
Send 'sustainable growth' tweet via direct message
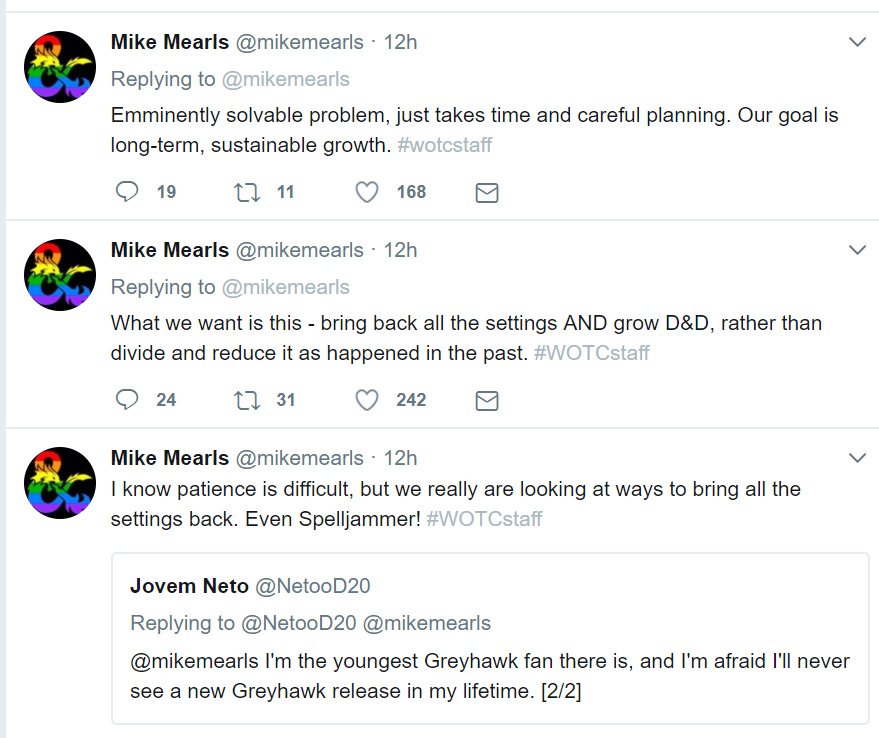pos(487,193)
